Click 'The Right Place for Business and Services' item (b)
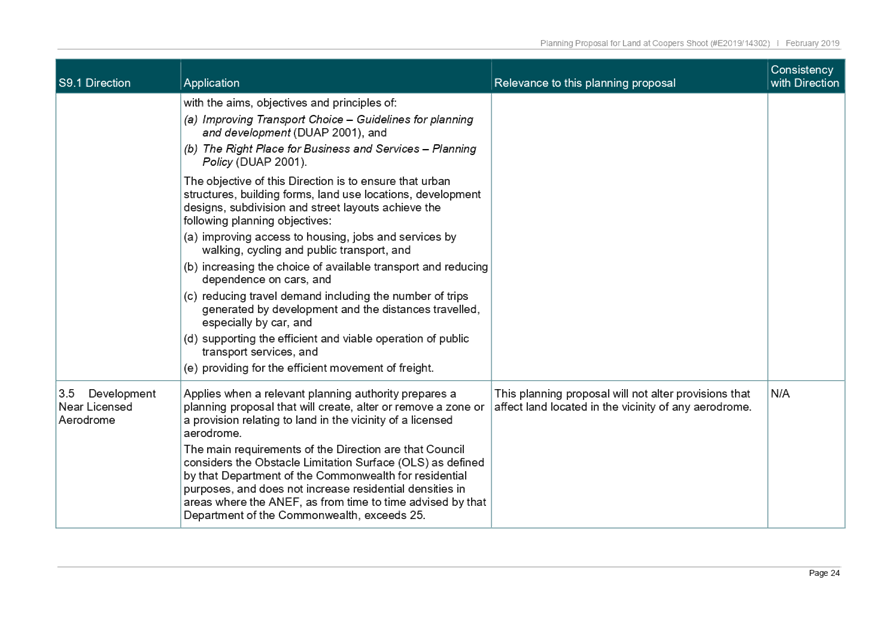The height and width of the screenshot is (619, 875). click(x=330, y=155)
